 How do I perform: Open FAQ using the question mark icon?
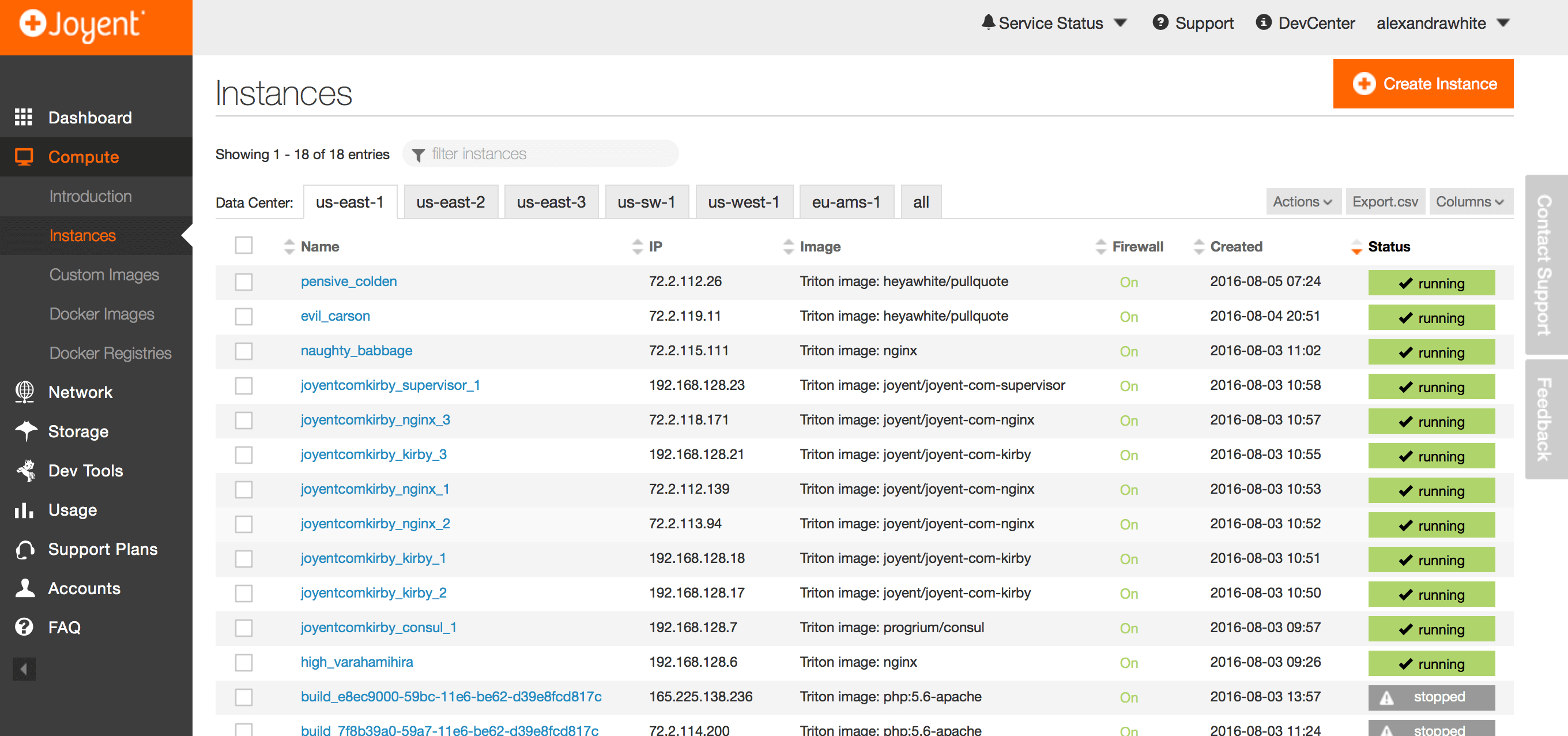23,627
